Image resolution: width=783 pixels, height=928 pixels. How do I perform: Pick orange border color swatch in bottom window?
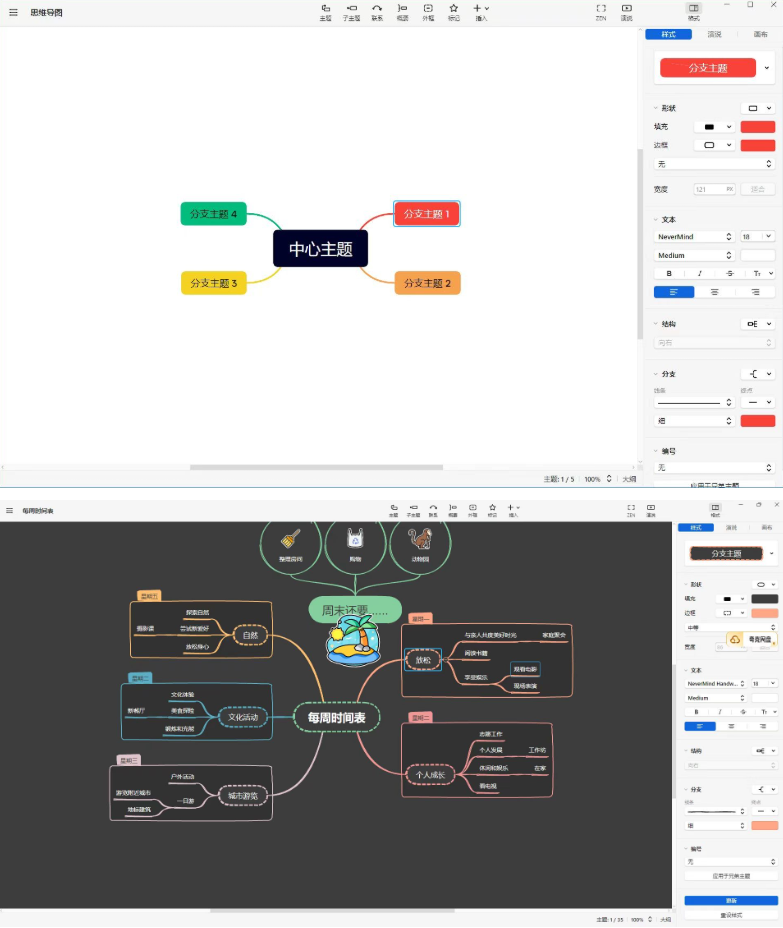765,613
